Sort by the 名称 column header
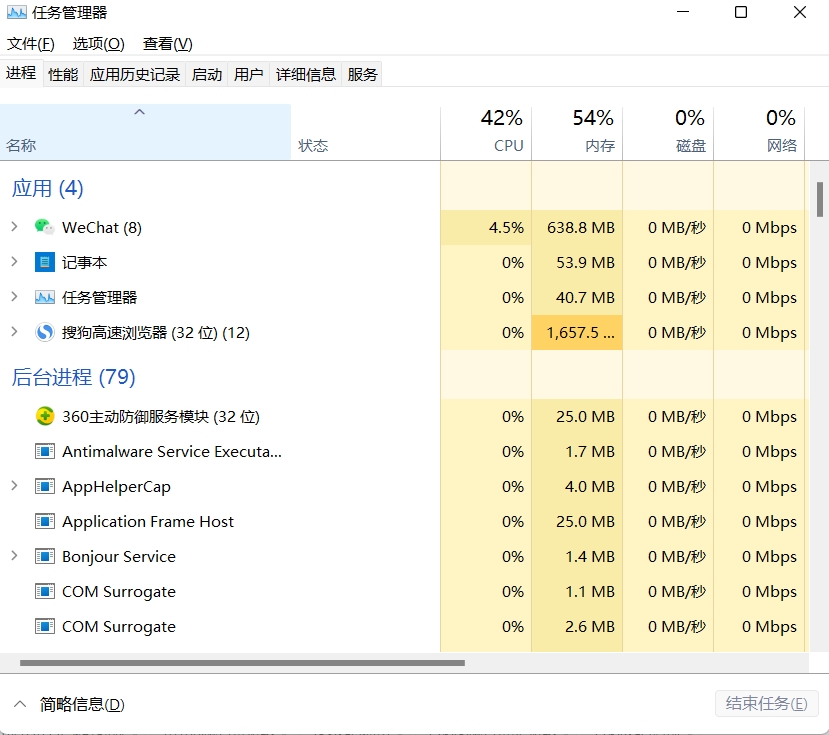 [x=145, y=132]
